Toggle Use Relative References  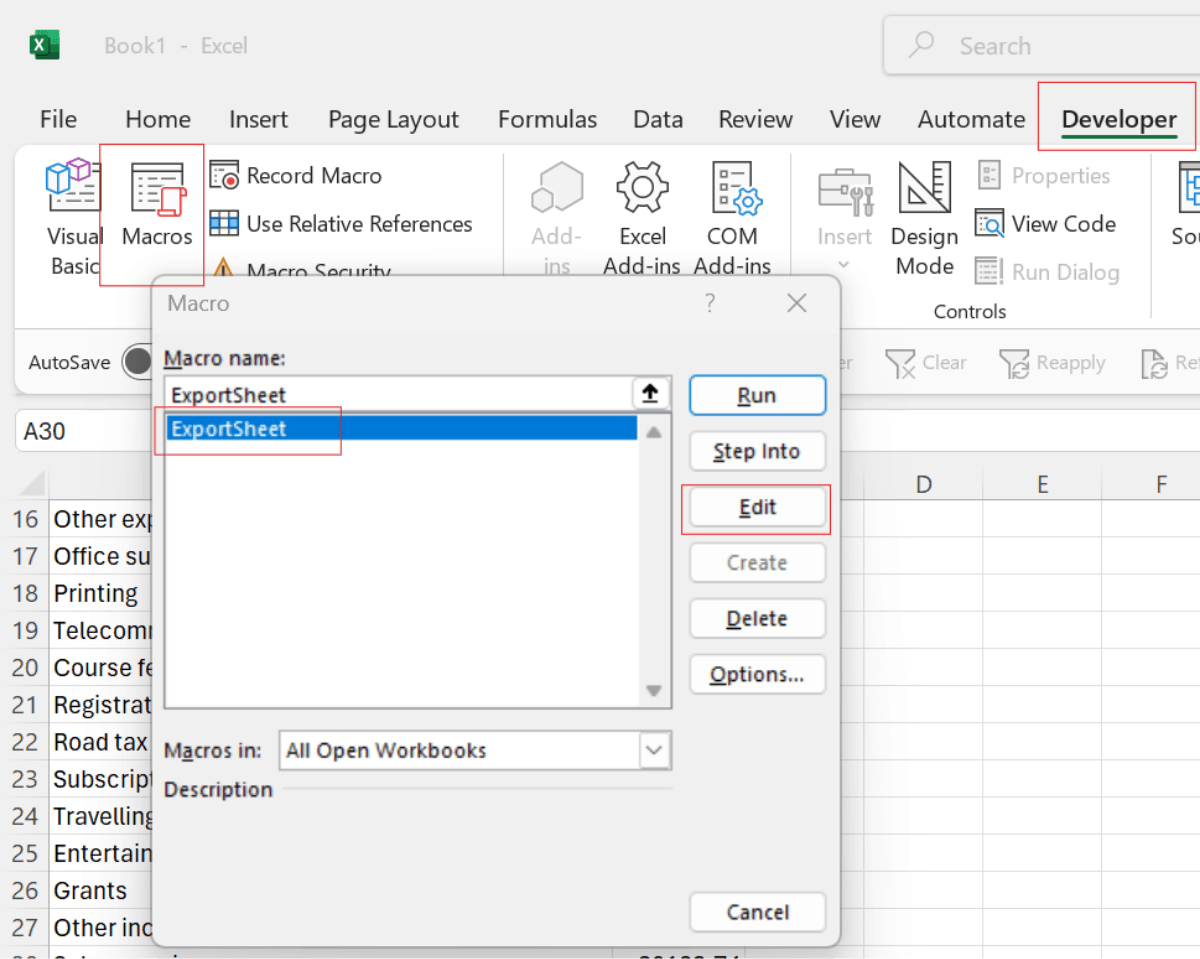point(341,223)
